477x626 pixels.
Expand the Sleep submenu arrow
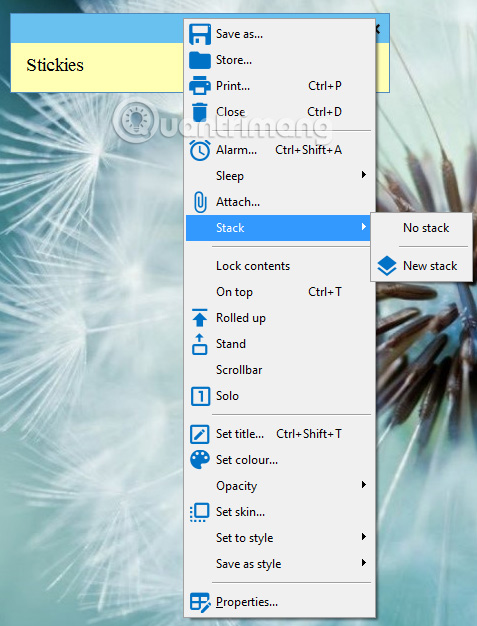click(364, 175)
